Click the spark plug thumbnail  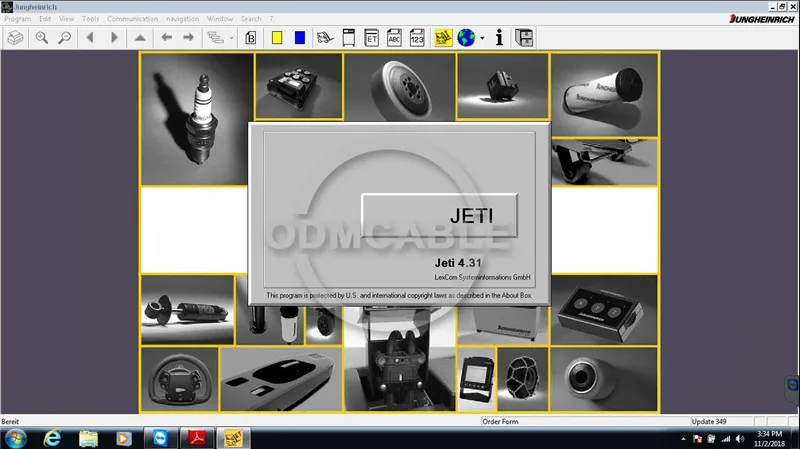tap(197, 119)
